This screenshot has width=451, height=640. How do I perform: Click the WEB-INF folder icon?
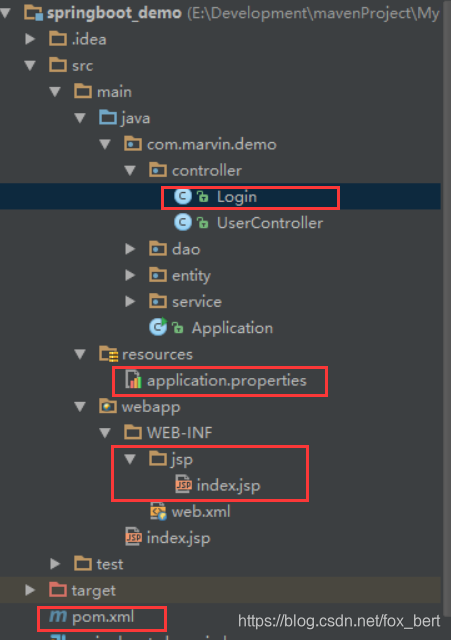133,432
